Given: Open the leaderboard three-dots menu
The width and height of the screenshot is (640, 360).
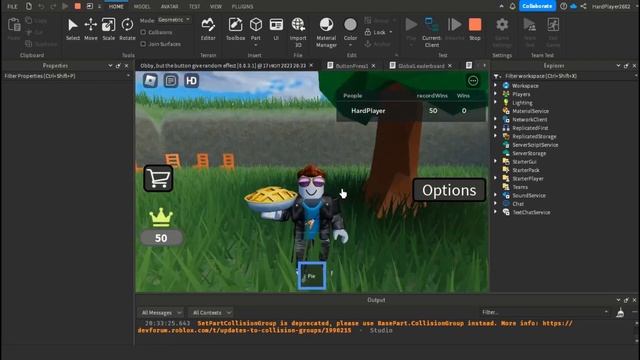Looking at the screenshot, I should [x=473, y=81].
